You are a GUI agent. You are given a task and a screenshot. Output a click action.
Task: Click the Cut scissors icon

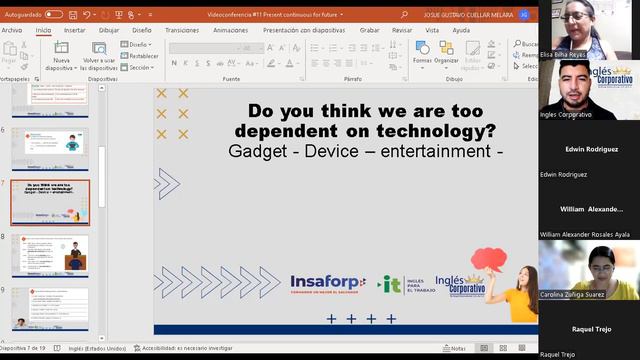click(24, 45)
